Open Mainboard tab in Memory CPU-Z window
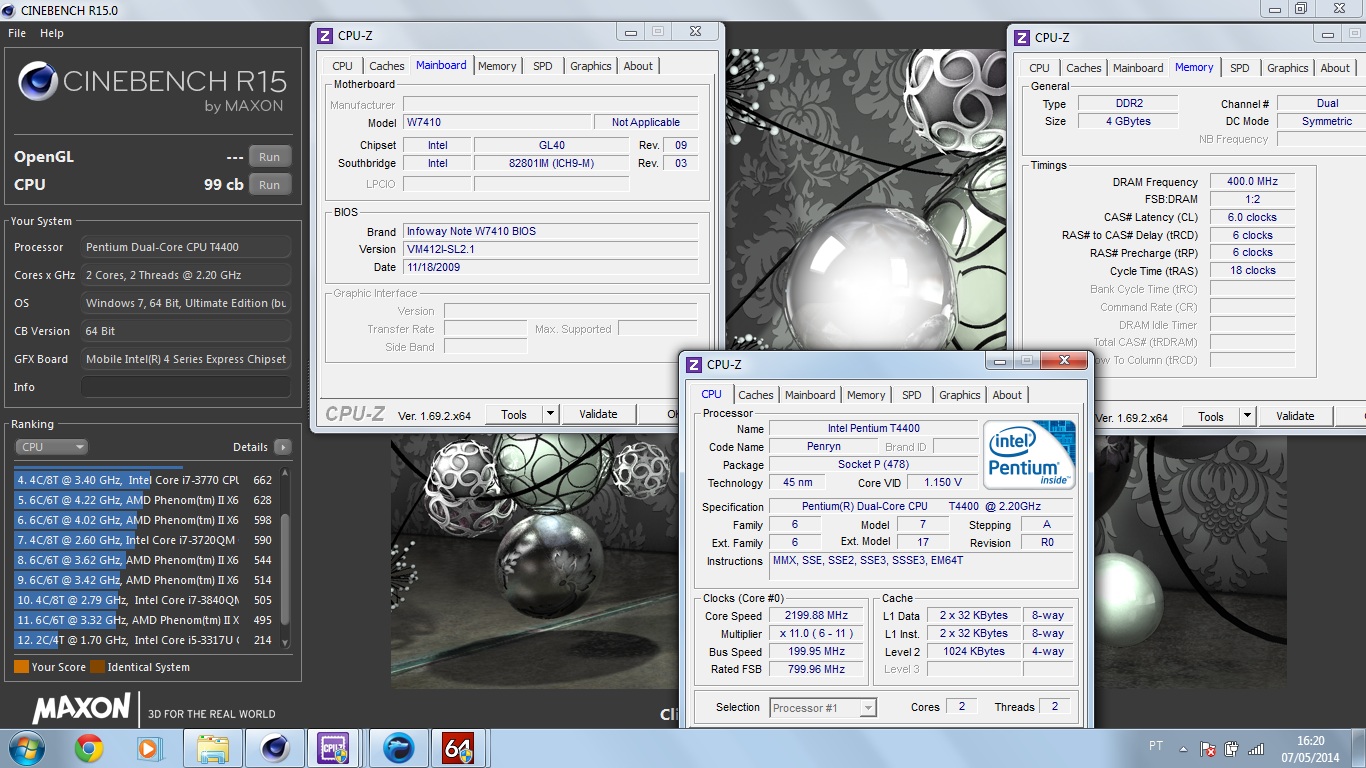1366x768 pixels. tap(1138, 68)
